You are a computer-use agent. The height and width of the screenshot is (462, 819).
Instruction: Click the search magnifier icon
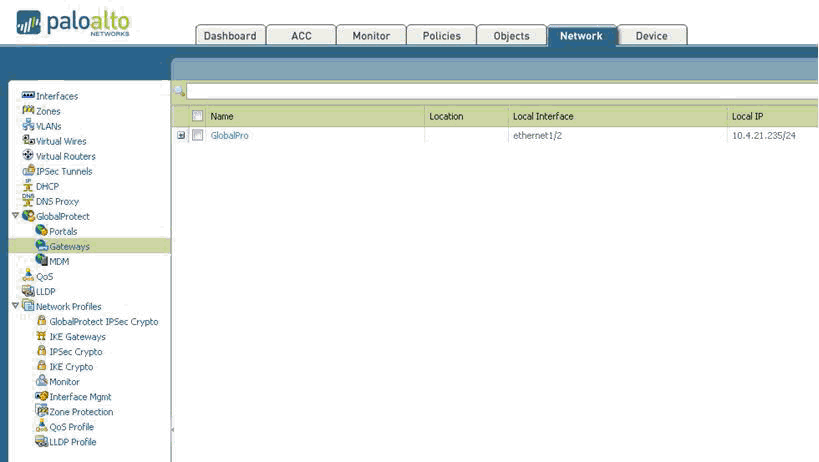(x=180, y=91)
